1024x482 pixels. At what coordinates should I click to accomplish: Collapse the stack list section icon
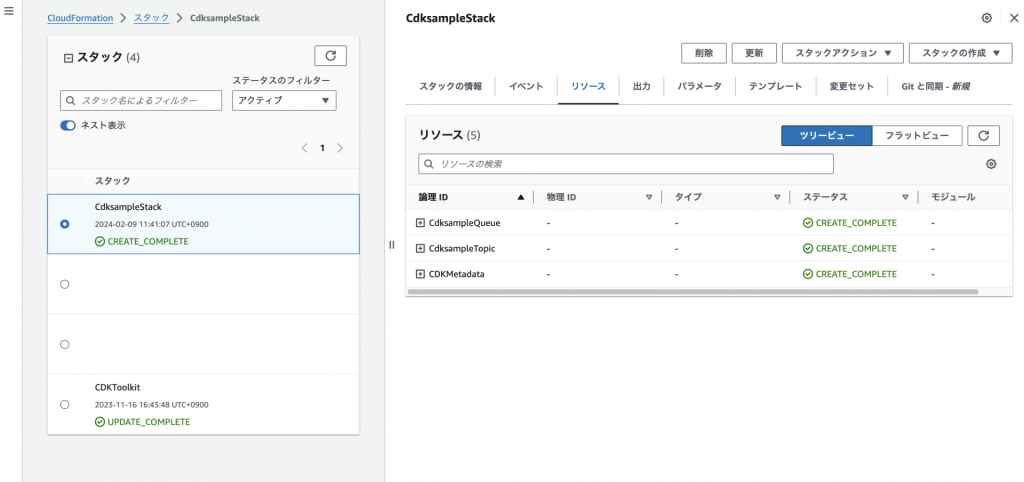tap(68, 58)
